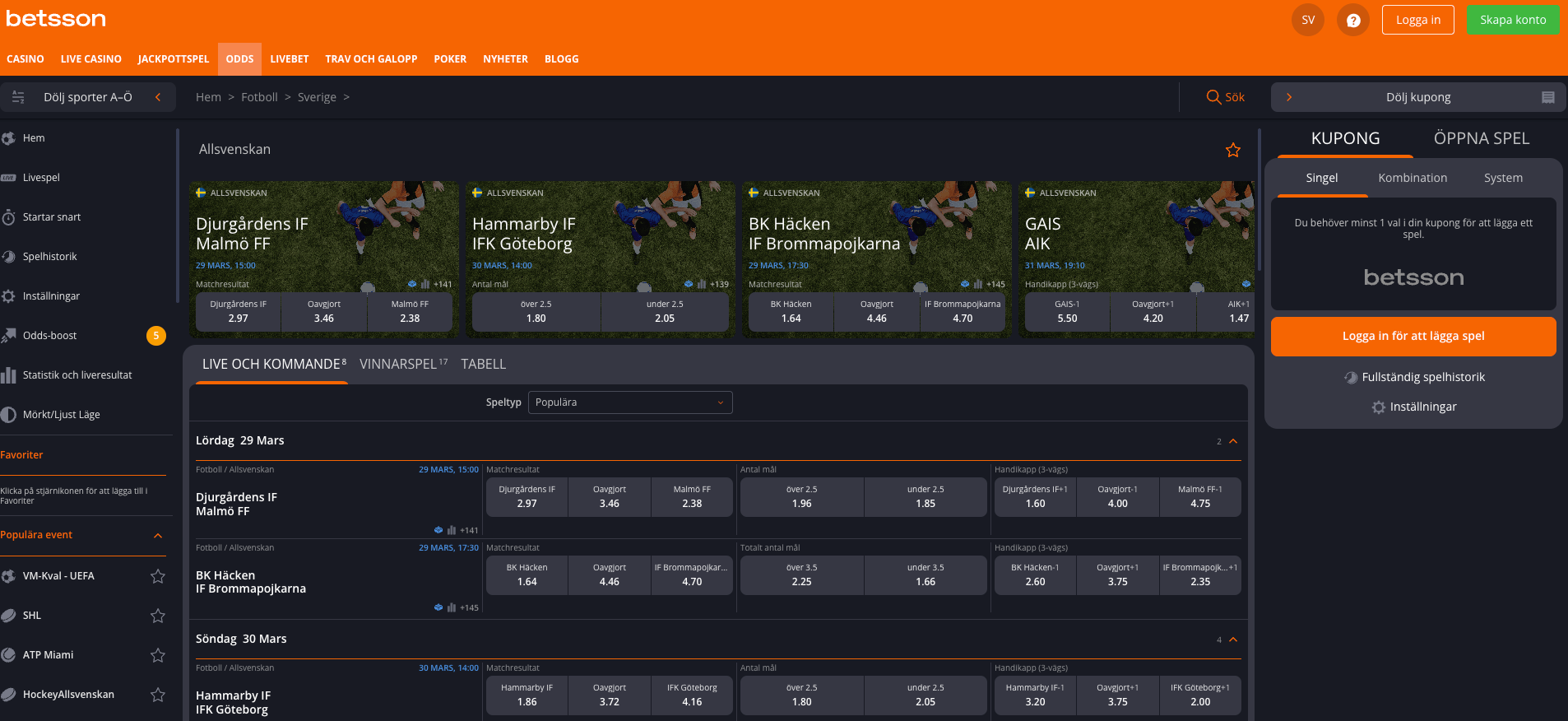Open +145 more markets for BK Häcken list row
The width and height of the screenshot is (1568, 721).
[x=469, y=608]
